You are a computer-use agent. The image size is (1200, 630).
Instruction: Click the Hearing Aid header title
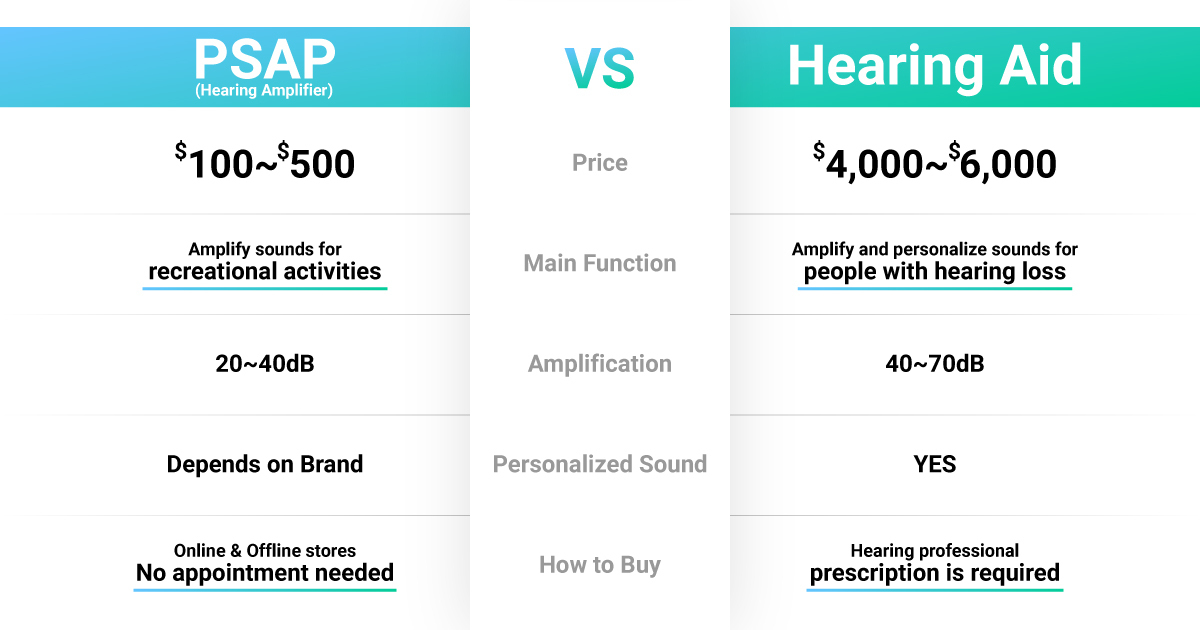point(934,66)
